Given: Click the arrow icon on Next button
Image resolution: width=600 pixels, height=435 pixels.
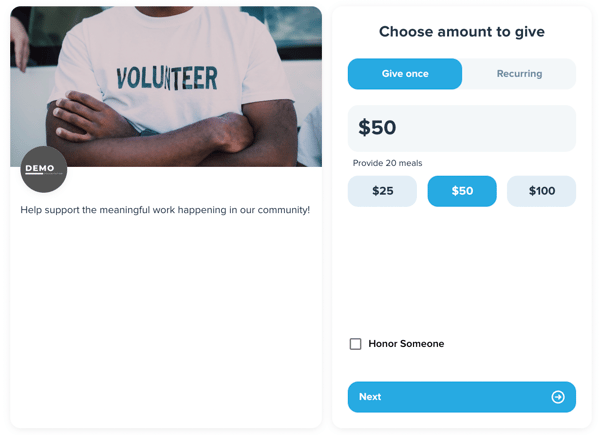Looking at the screenshot, I should (558, 397).
